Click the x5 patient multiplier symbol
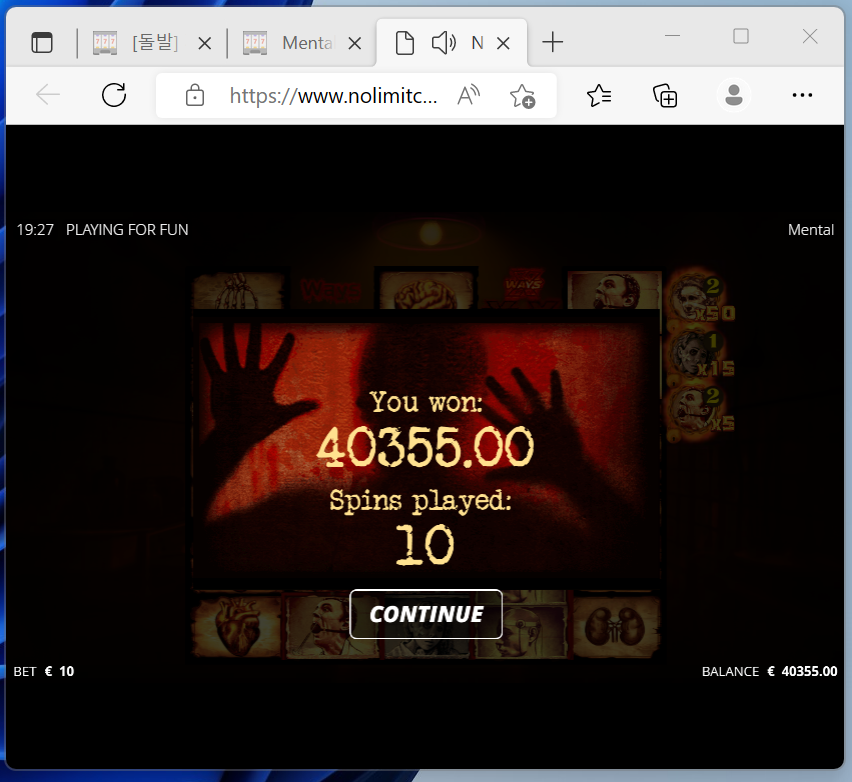The image size is (852, 782). pos(701,413)
